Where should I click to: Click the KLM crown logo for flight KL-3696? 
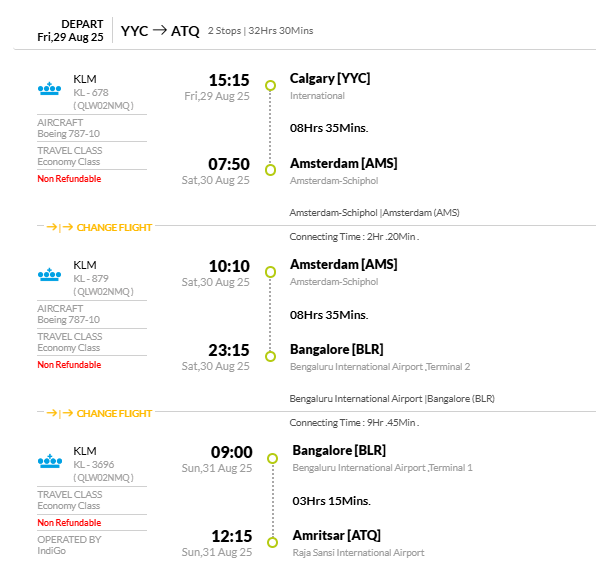click(x=49, y=461)
